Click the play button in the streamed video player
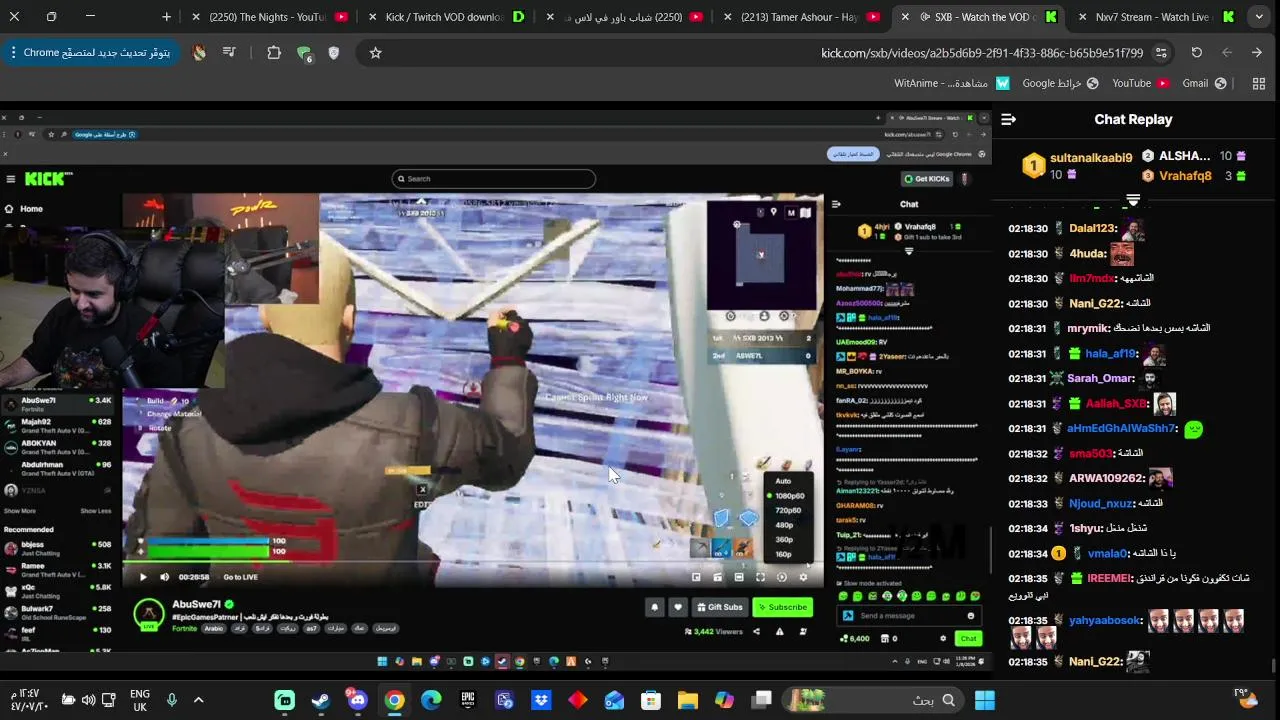Screen dimensions: 1280x720 click(x=143, y=577)
